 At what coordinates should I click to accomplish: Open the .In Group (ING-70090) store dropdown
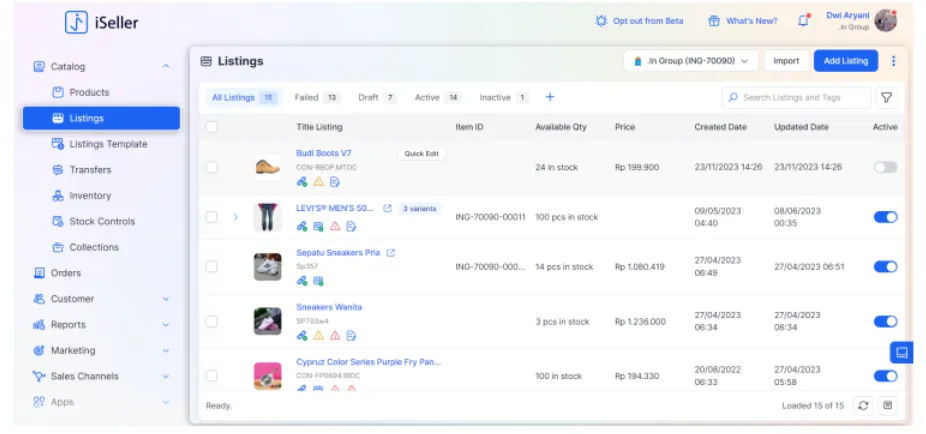(x=691, y=61)
